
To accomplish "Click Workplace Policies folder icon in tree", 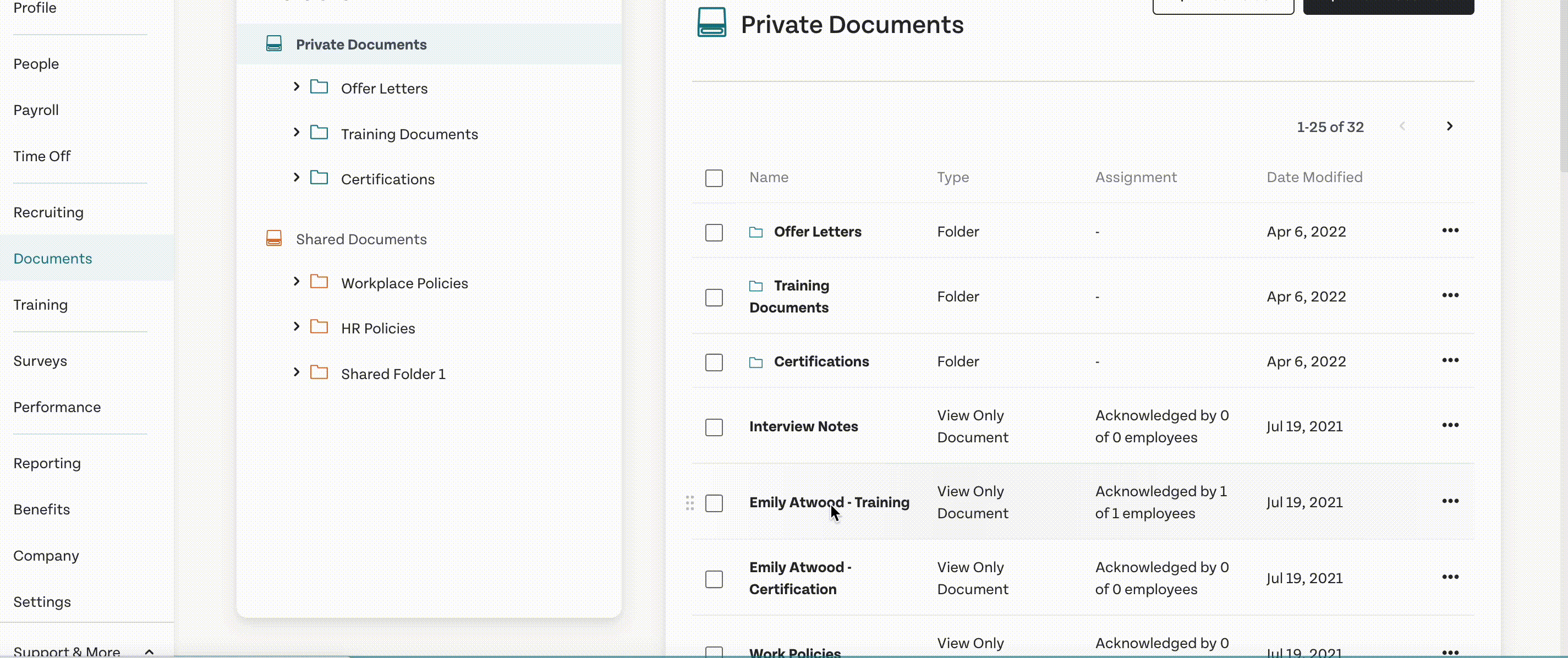I will 319,282.
